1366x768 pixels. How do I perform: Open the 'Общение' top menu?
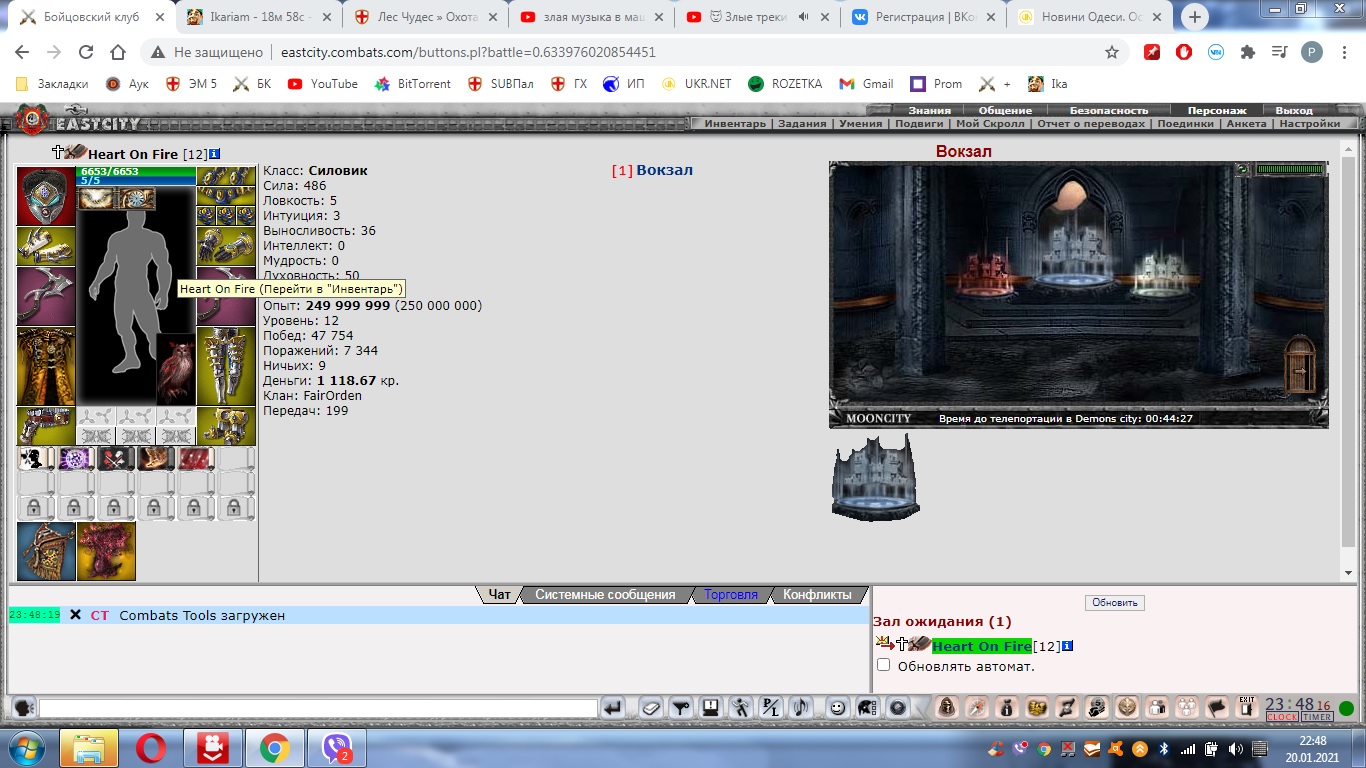point(1005,110)
